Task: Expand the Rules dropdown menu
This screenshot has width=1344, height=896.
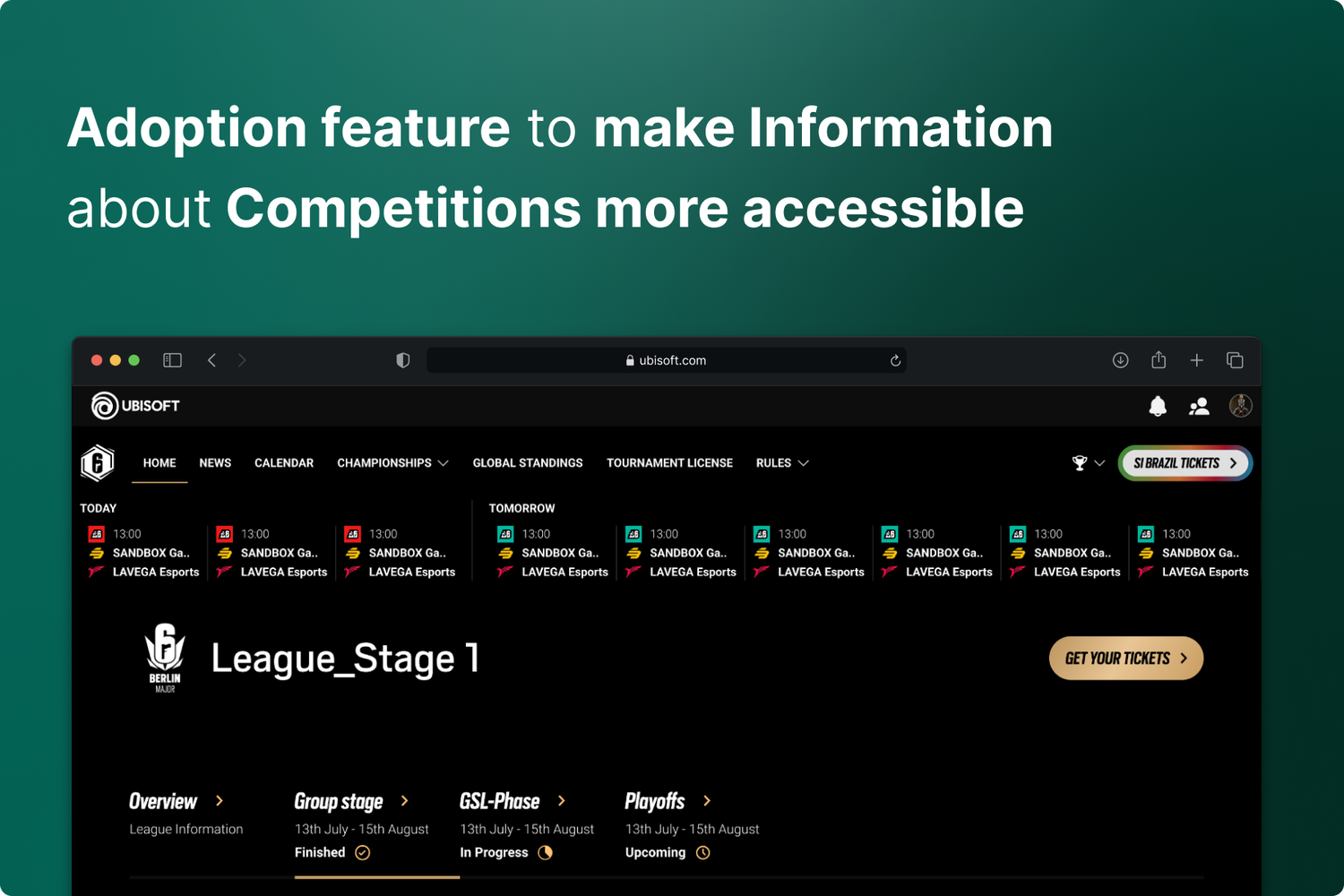Action: [781, 463]
